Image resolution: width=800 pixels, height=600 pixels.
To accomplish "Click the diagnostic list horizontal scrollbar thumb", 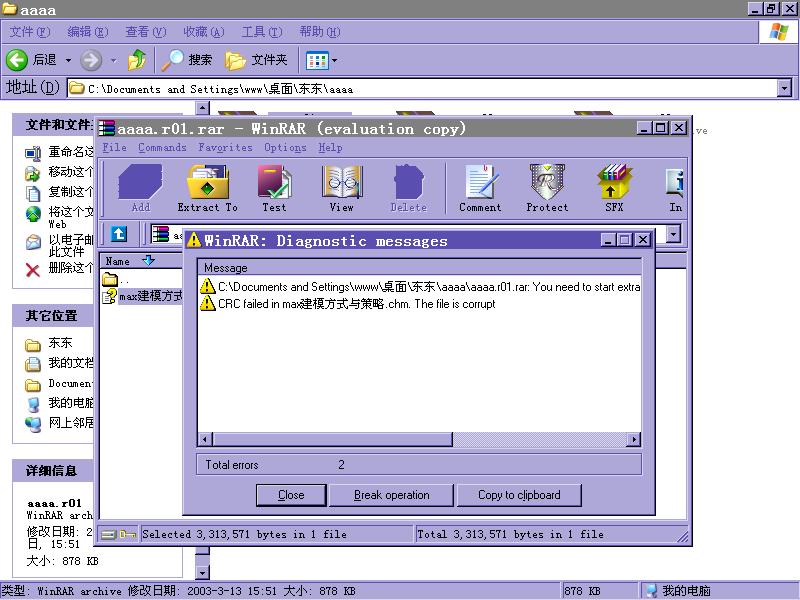I will point(333,439).
